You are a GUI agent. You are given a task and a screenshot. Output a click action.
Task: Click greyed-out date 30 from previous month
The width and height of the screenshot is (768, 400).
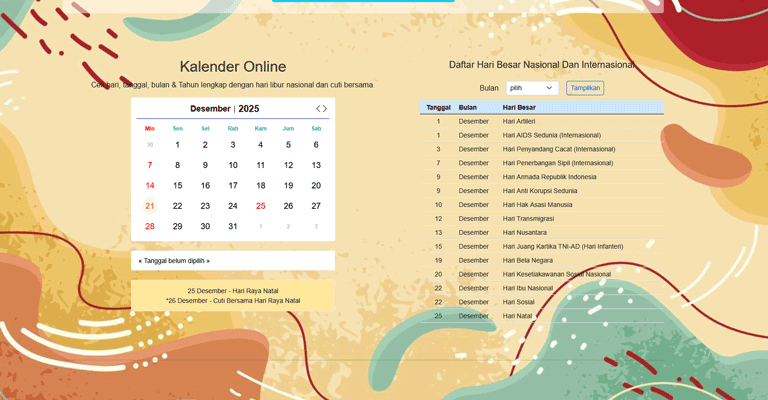pos(150,145)
